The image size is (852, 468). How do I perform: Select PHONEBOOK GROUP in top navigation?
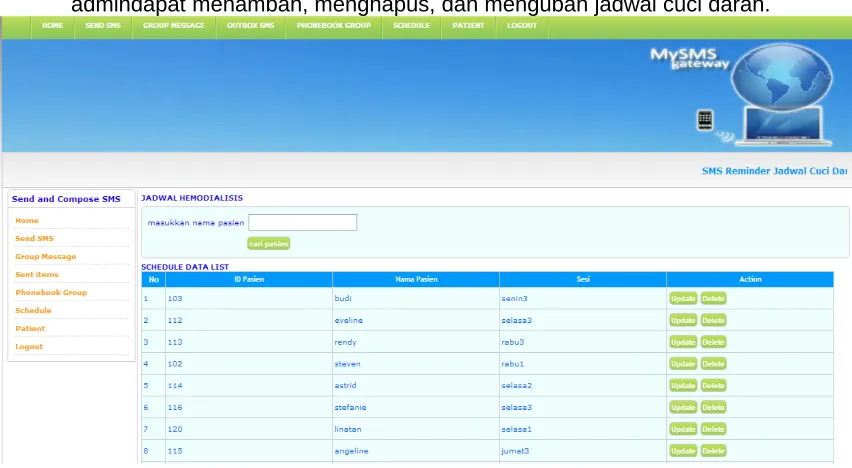(x=334, y=26)
